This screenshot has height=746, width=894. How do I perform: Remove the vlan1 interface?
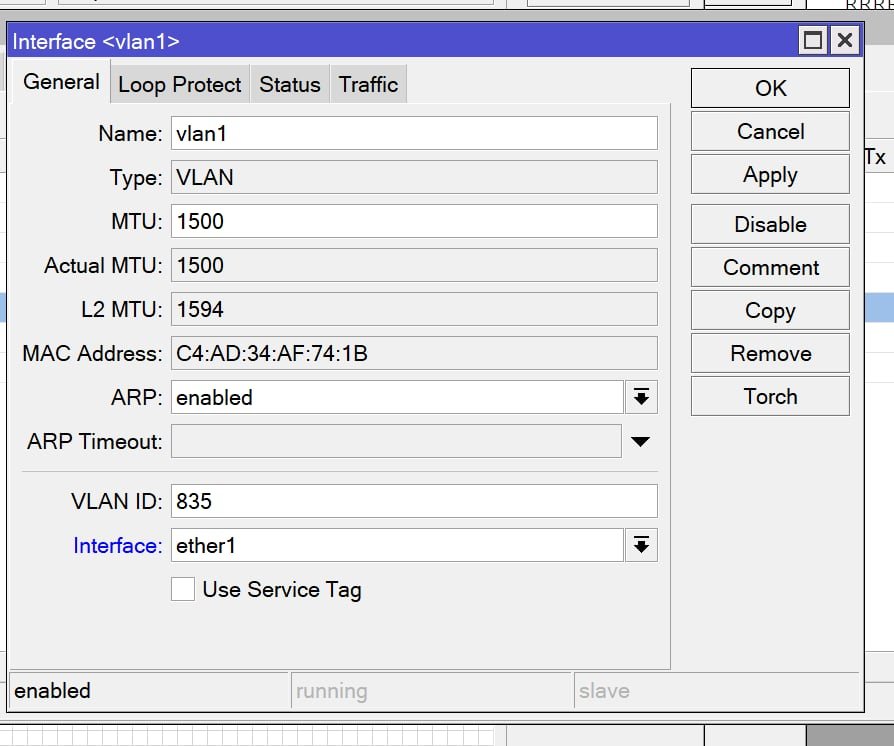point(770,354)
